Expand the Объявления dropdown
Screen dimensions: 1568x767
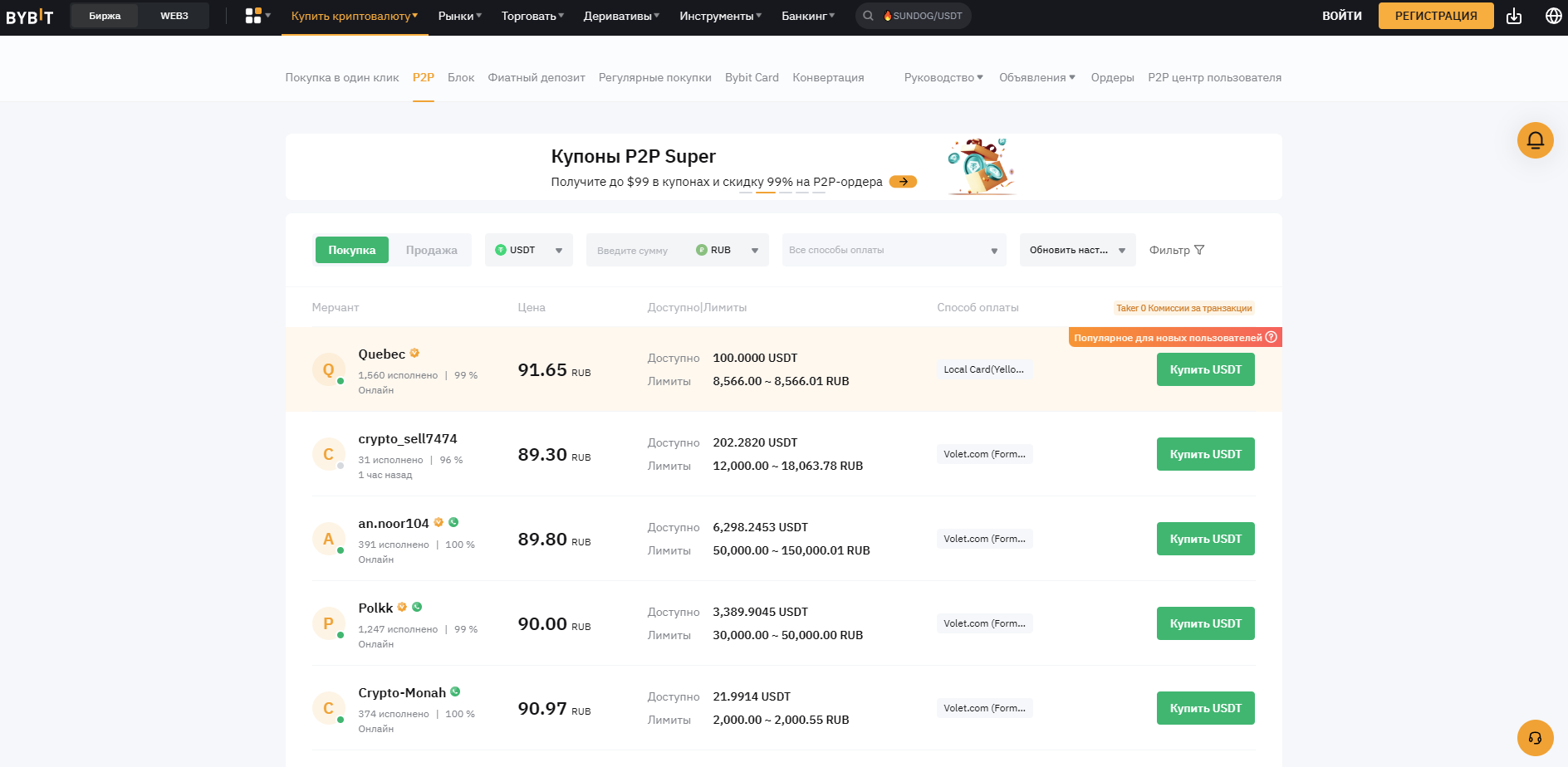click(1037, 77)
